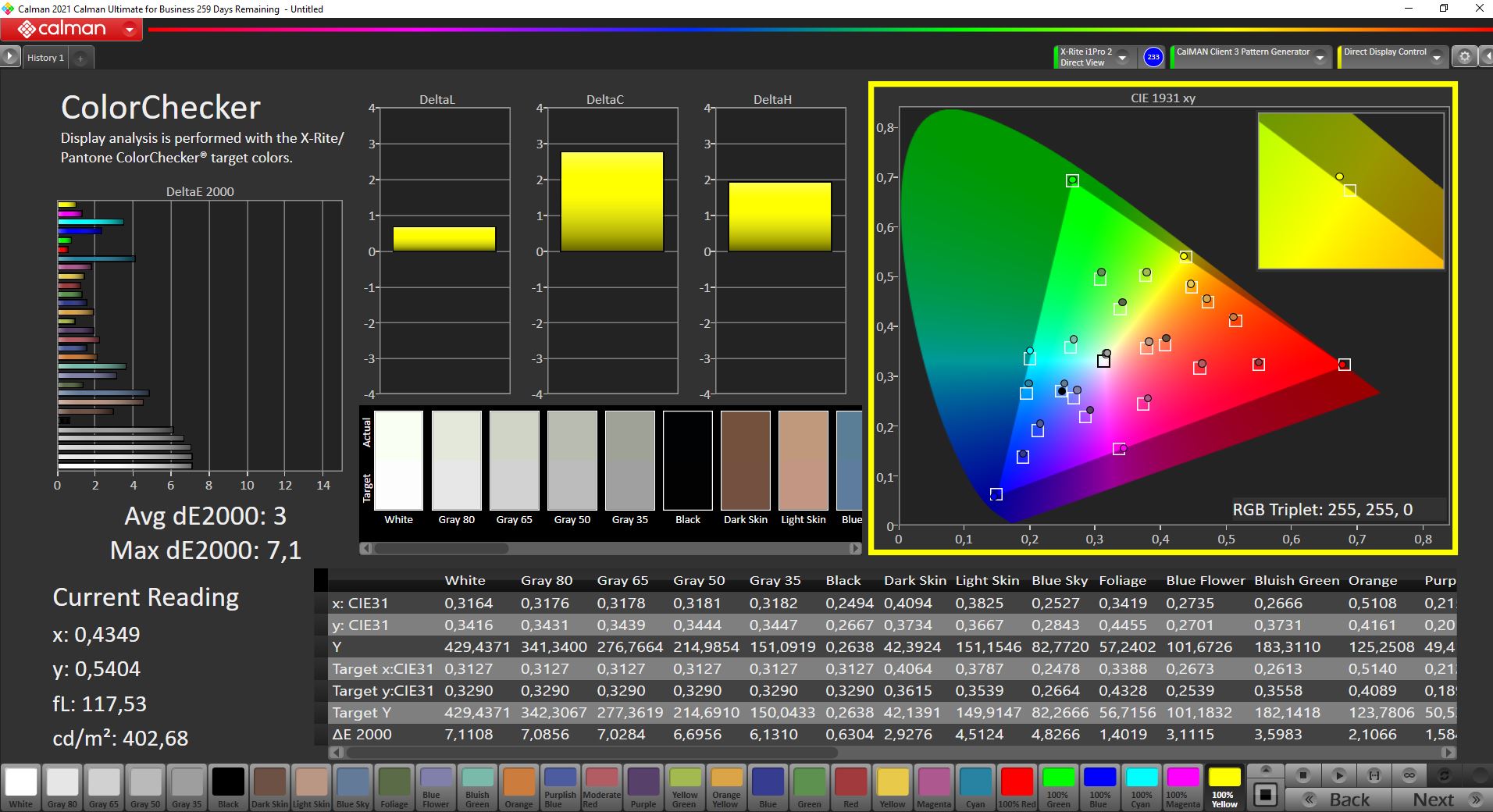Collapse the pattern toolbar with the up arrow
The width and height of the screenshot is (1493, 812).
(1265, 770)
